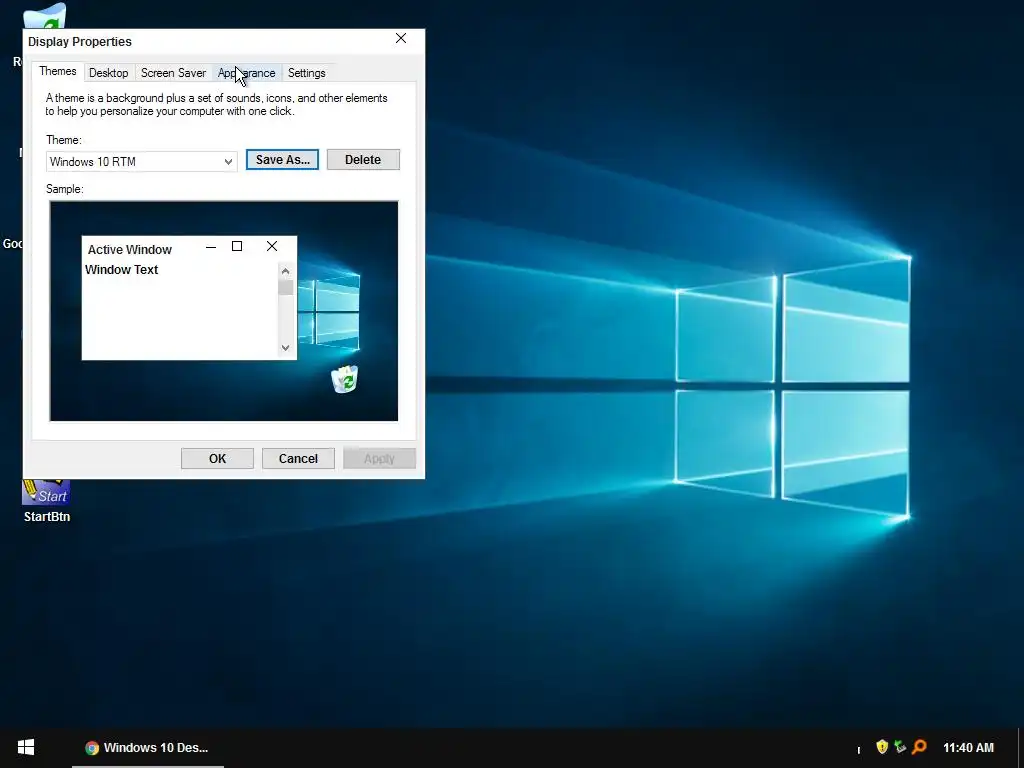This screenshot has height=768, width=1024.
Task: Click the Windows 10 Des... taskbar button
Action: (x=148, y=748)
